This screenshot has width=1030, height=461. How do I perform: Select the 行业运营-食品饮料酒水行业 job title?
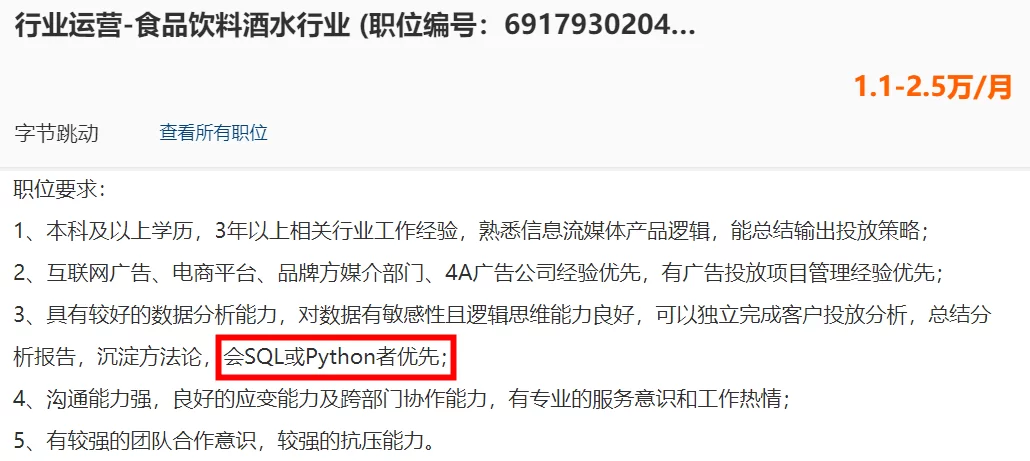pyautogui.click(x=183, y=26)
